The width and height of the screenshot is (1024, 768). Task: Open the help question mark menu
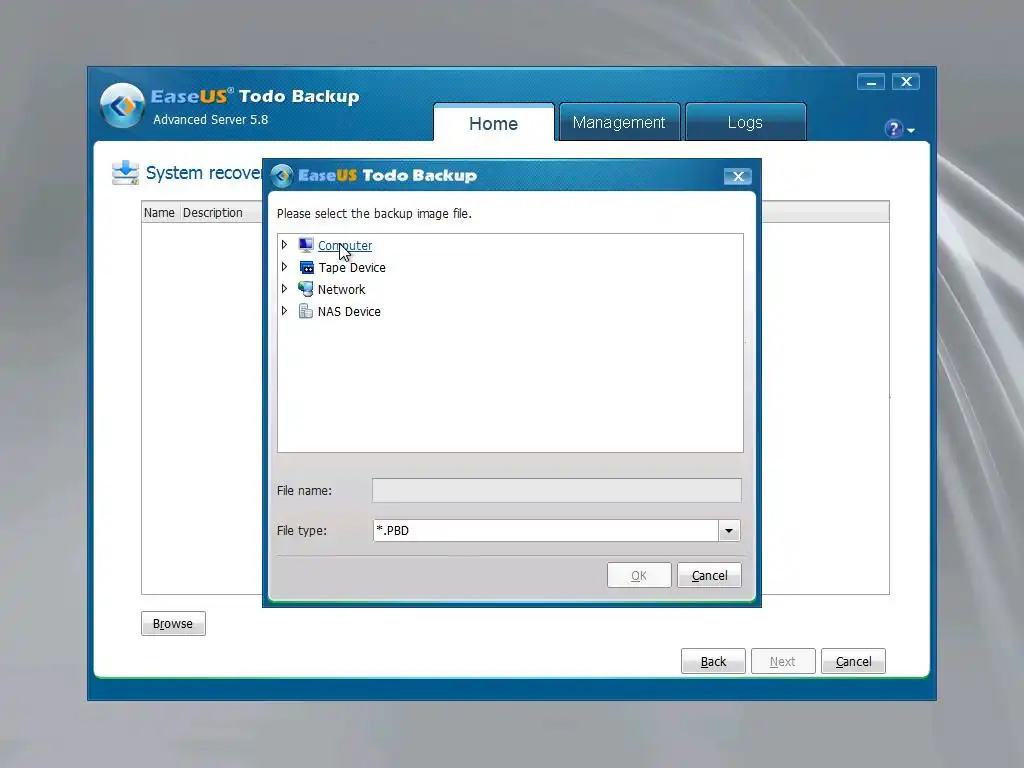click(x=893, y=129)
